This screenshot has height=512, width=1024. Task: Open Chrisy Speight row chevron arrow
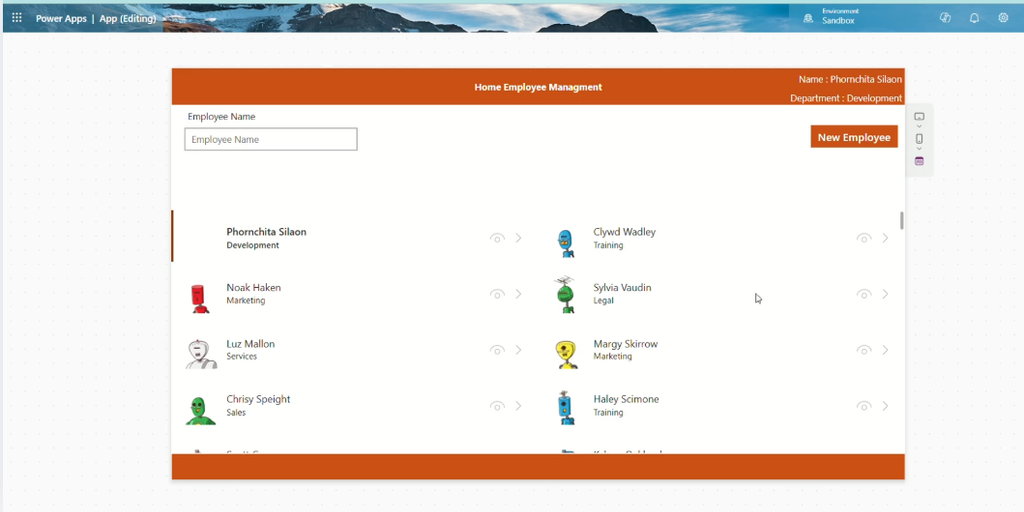click(x=519, y=406)
